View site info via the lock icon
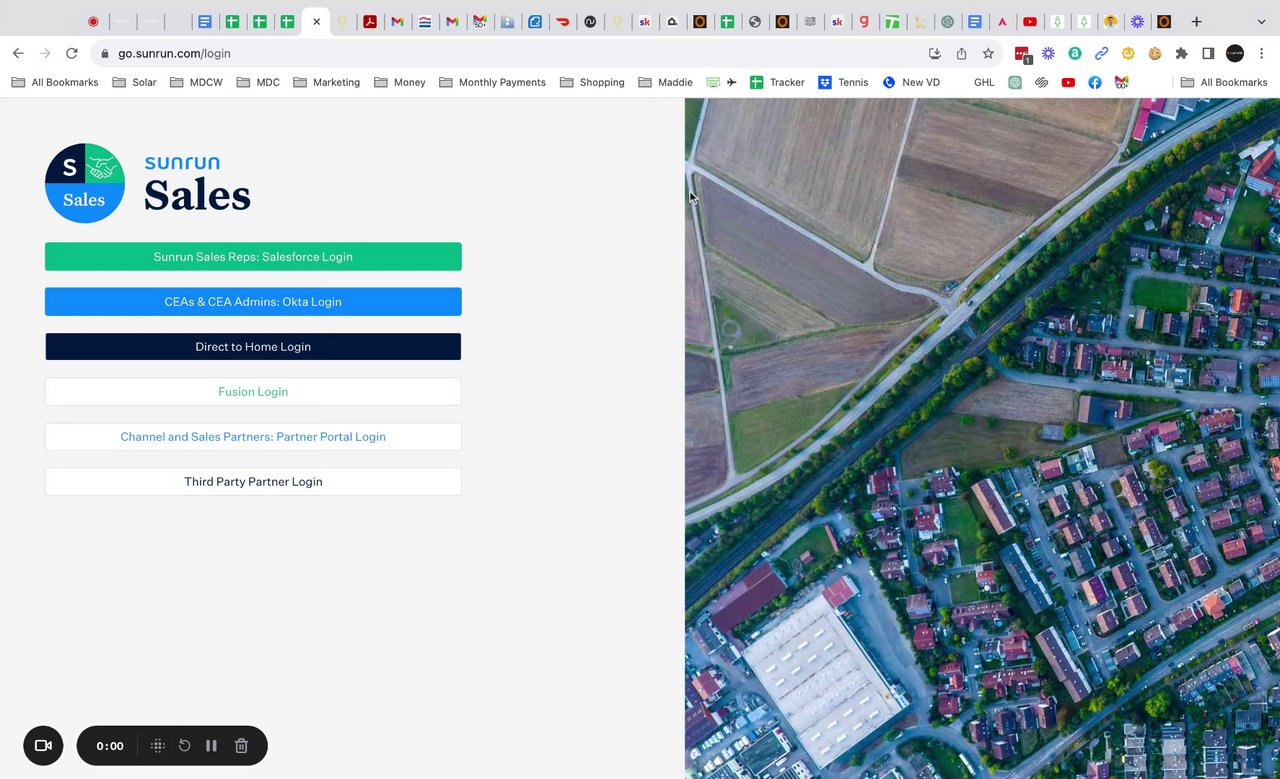Image resolution: width=1280 pixels, height=779 pixels. click(x=105, y=53)
